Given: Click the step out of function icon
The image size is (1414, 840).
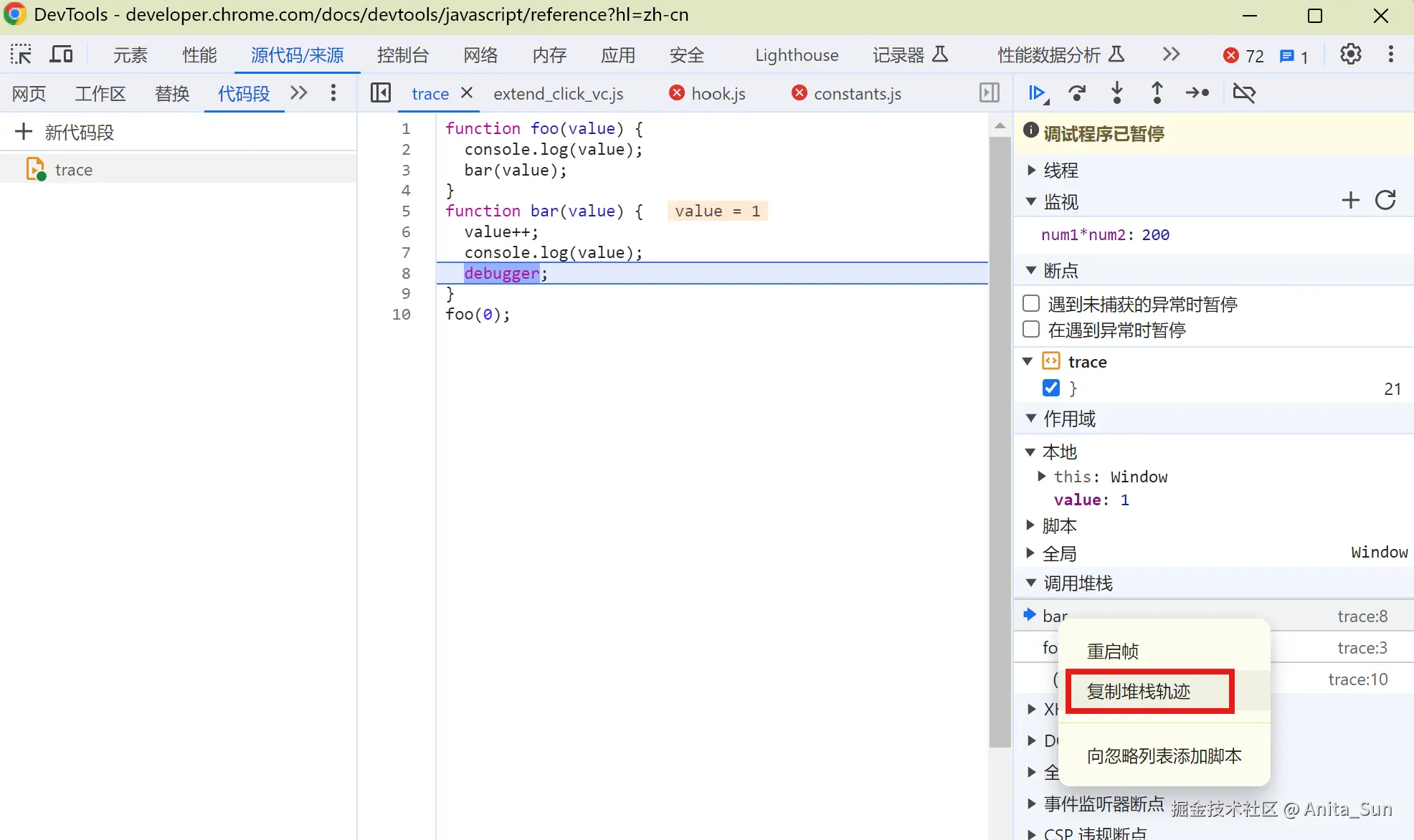Looking at the screenshot, I should pos(1157,93).
